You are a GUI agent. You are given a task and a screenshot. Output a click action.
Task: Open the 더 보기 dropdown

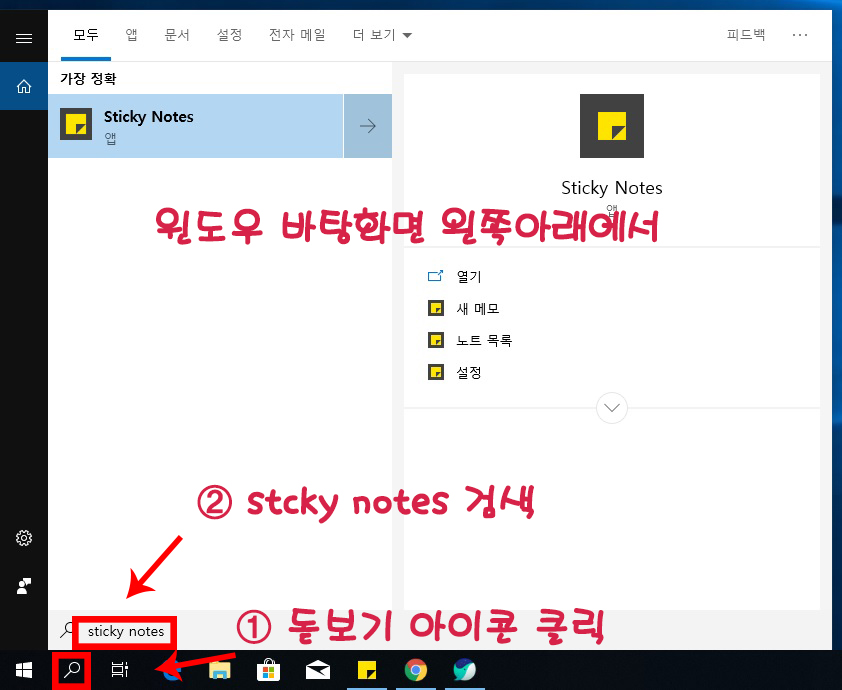click(x=382, y=35)
